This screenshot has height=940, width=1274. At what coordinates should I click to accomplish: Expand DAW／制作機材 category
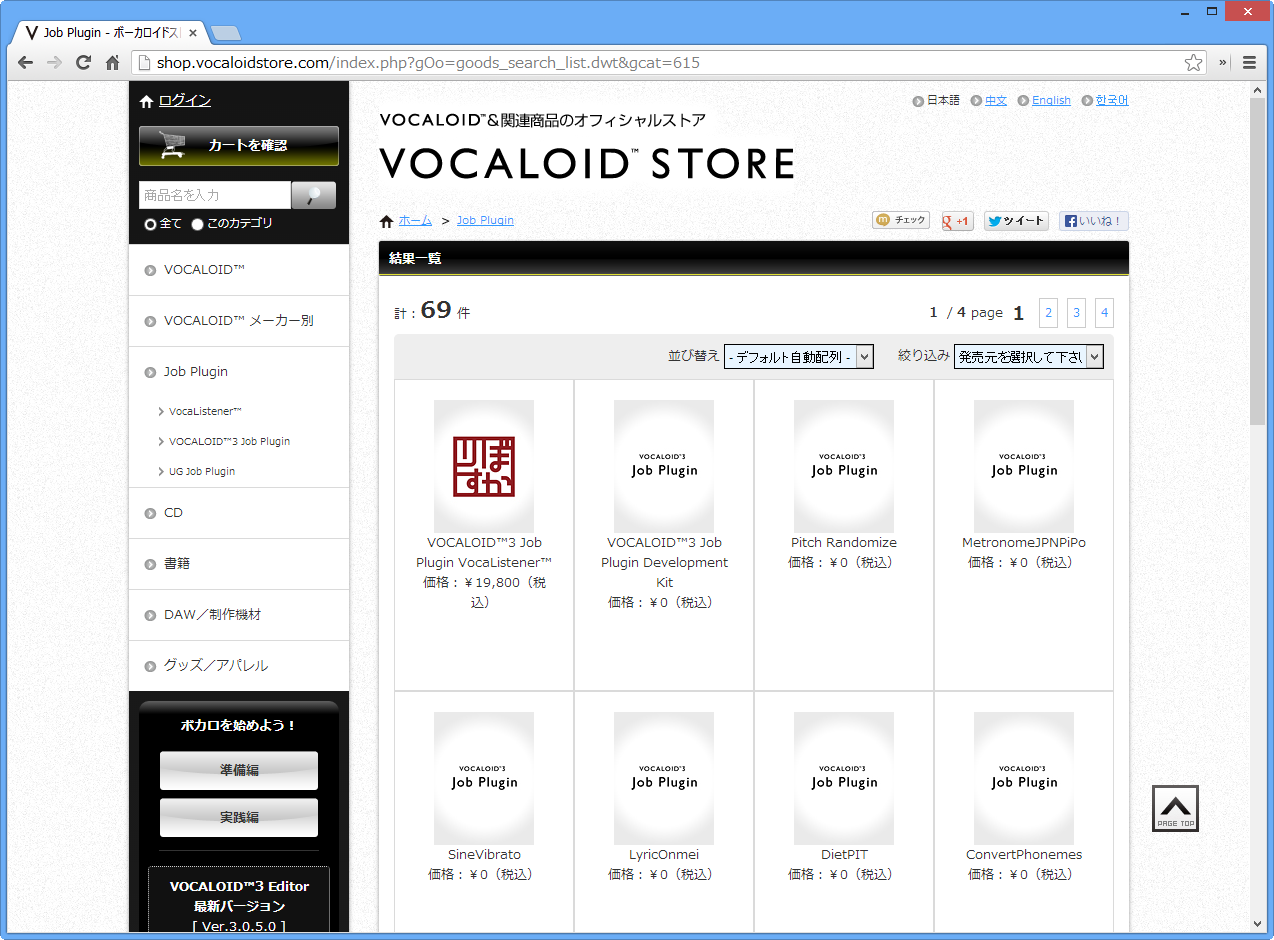239,615
